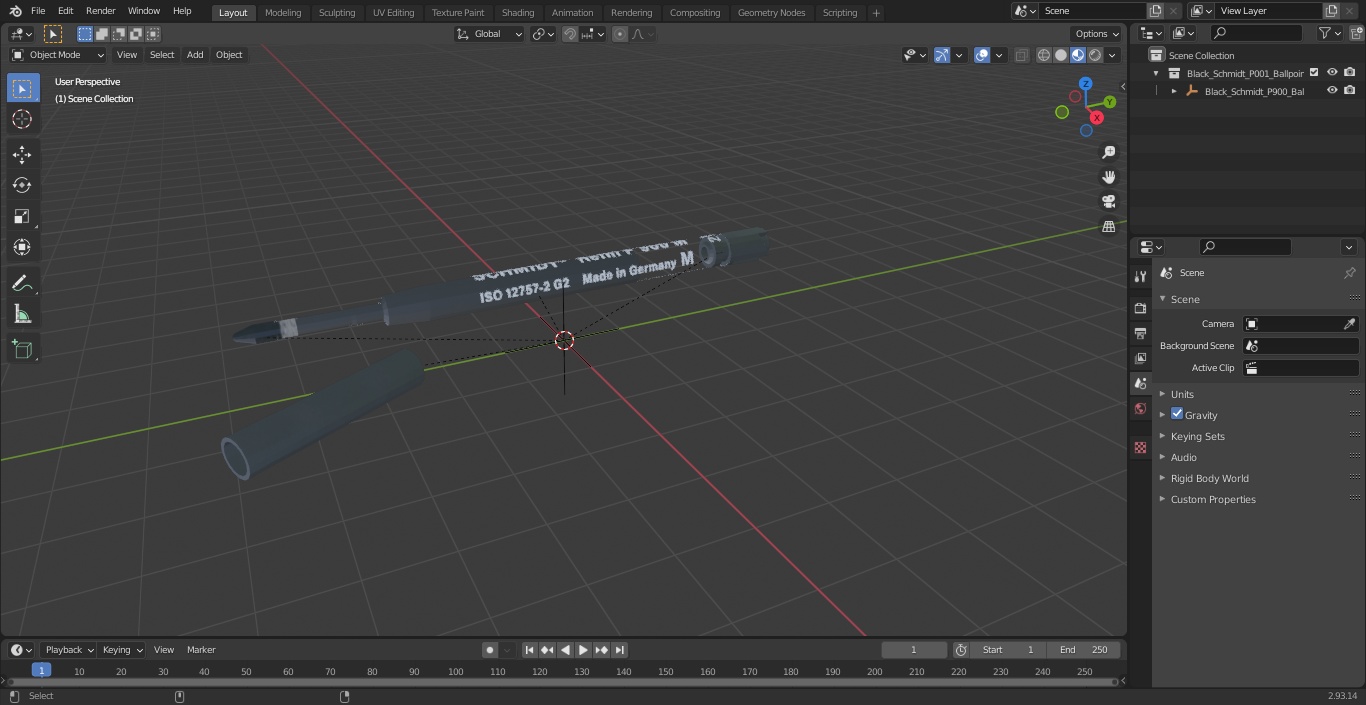This screenshot has width=1366, height=705.
Task: Toggle proportional editing
Action: click(620, 34)
